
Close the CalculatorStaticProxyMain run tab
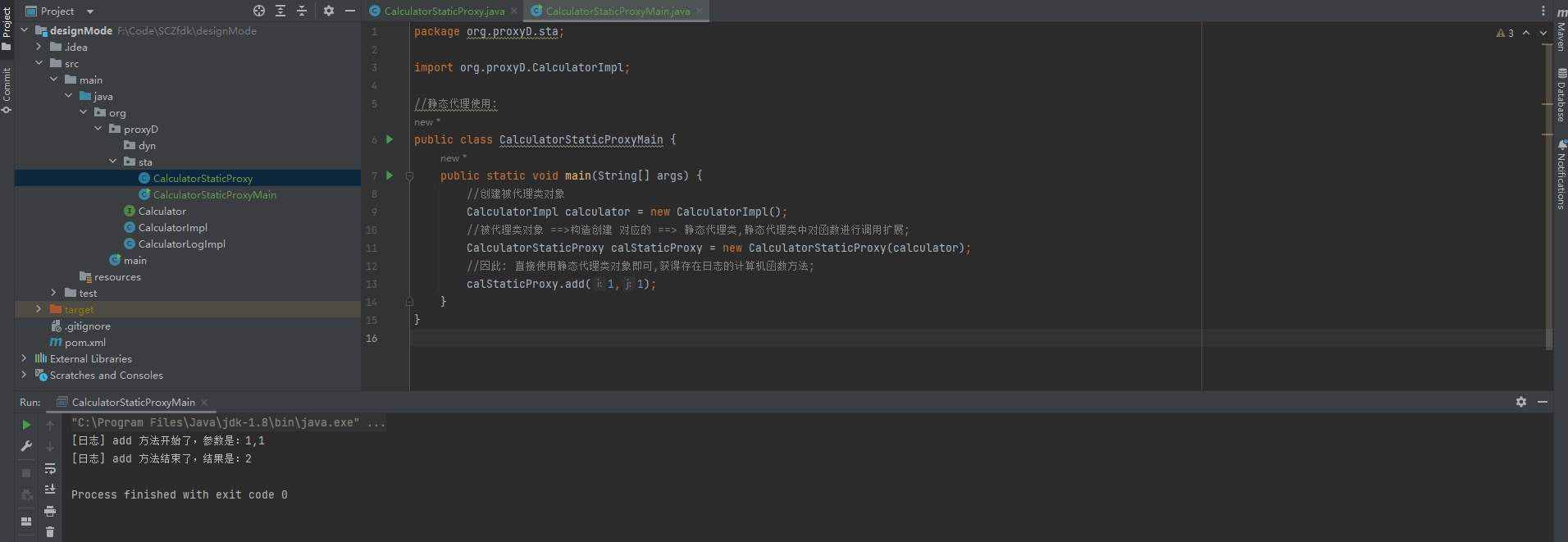coord(204,402)
